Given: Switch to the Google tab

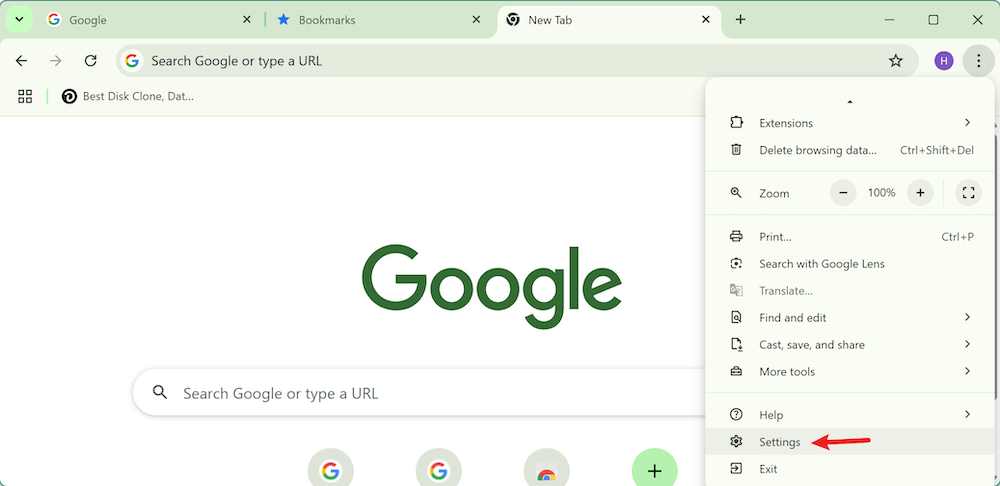Looking at the screenshot, I should (148, 20).
